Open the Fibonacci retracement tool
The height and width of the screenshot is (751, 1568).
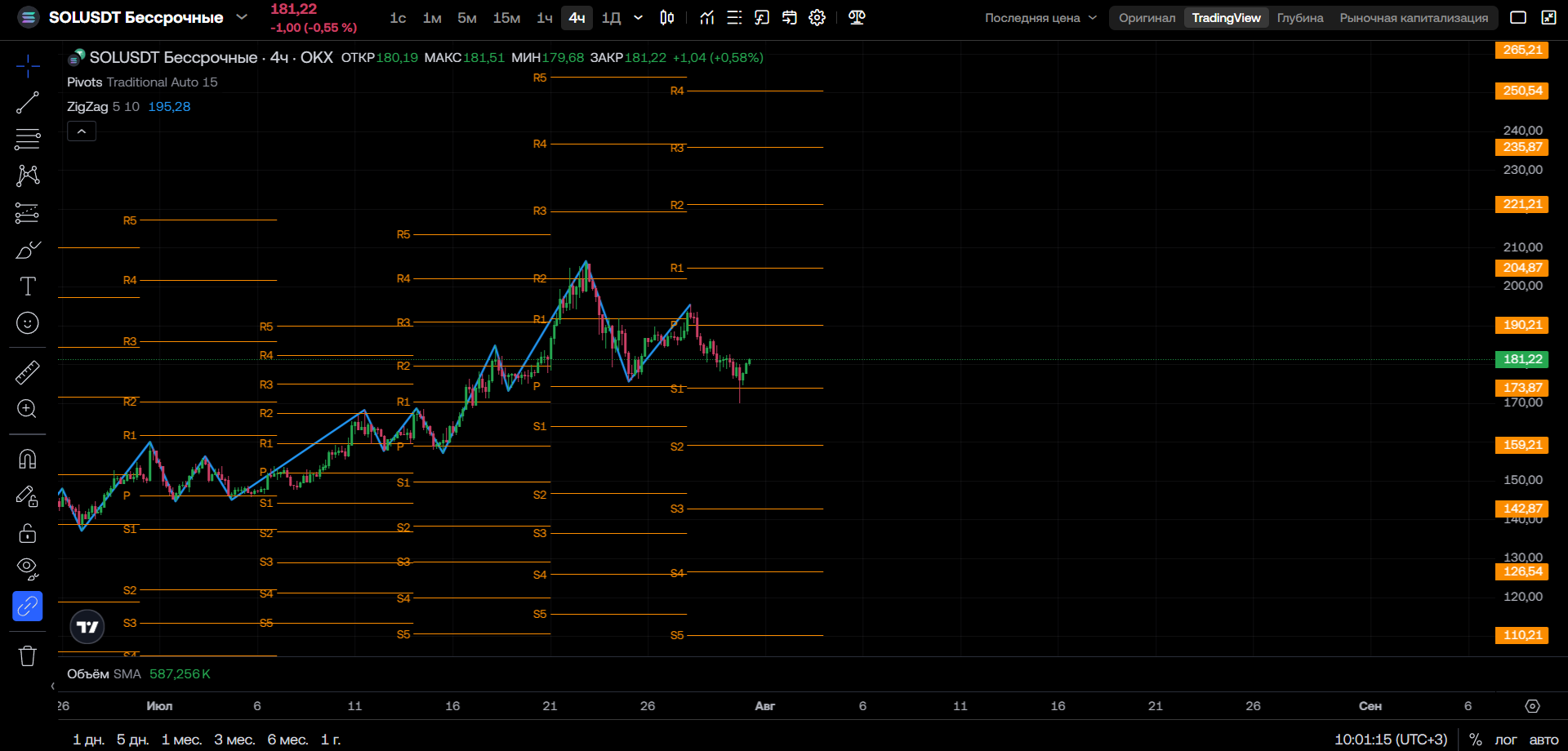pyautogui.click(x=27, y=140)
